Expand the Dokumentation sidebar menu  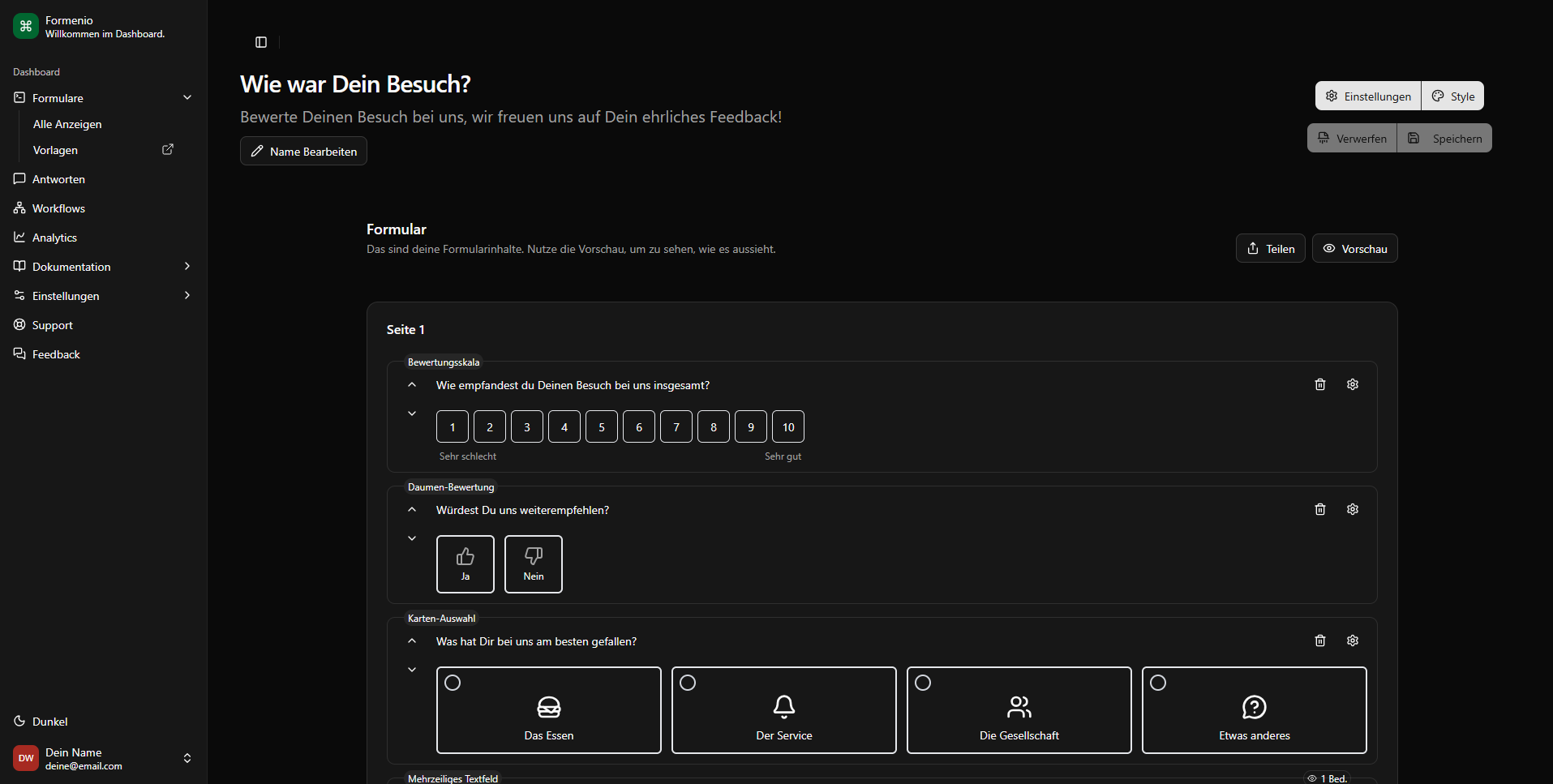click(187, 267)
